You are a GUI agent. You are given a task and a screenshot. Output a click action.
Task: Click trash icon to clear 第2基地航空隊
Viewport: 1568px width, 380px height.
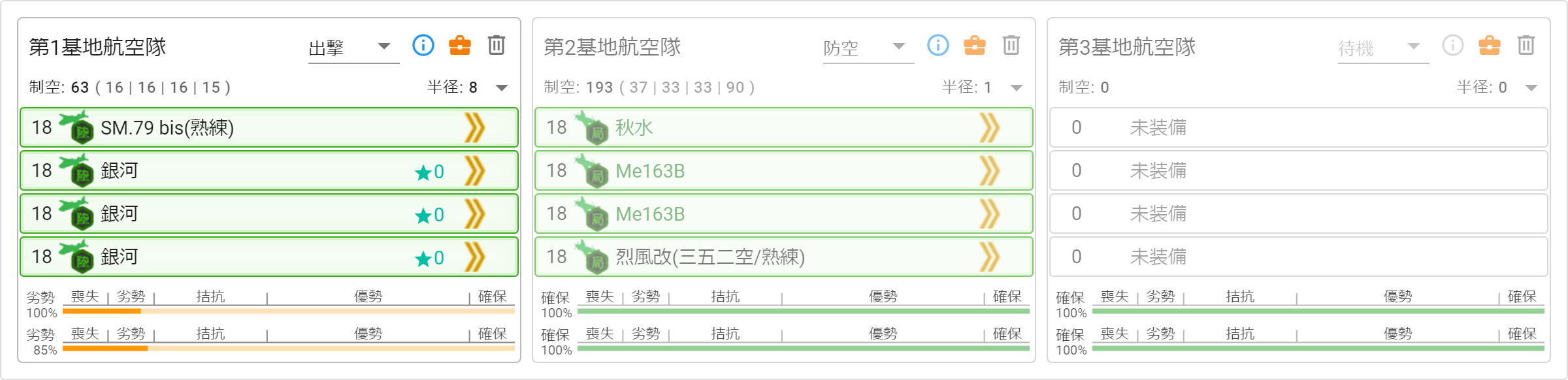[1011, 45]
